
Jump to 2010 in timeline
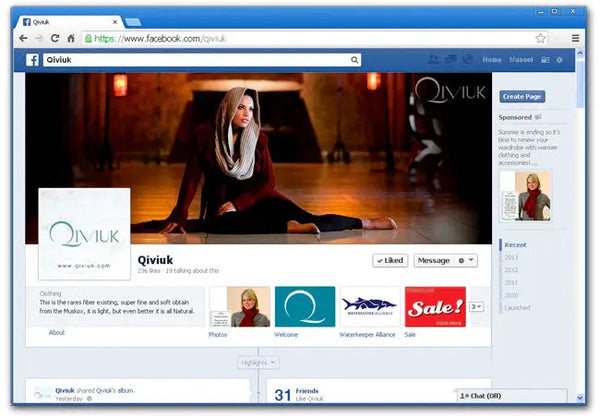pos(511,295)
